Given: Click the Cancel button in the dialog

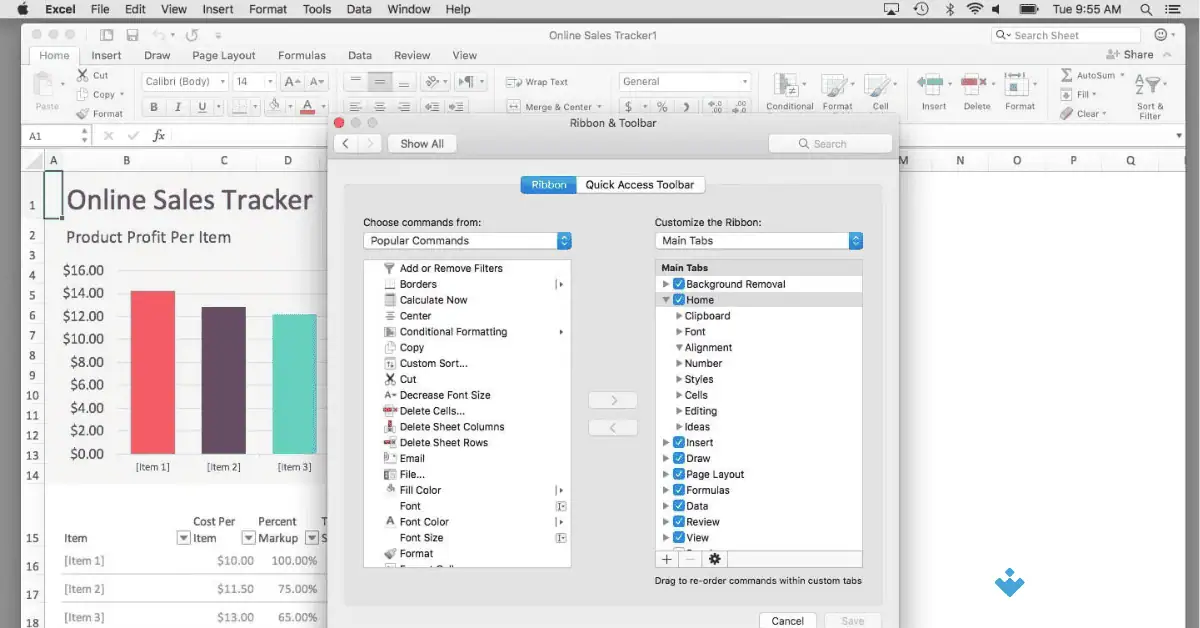Looking at the screenshot, I should (x=788, y=620).
